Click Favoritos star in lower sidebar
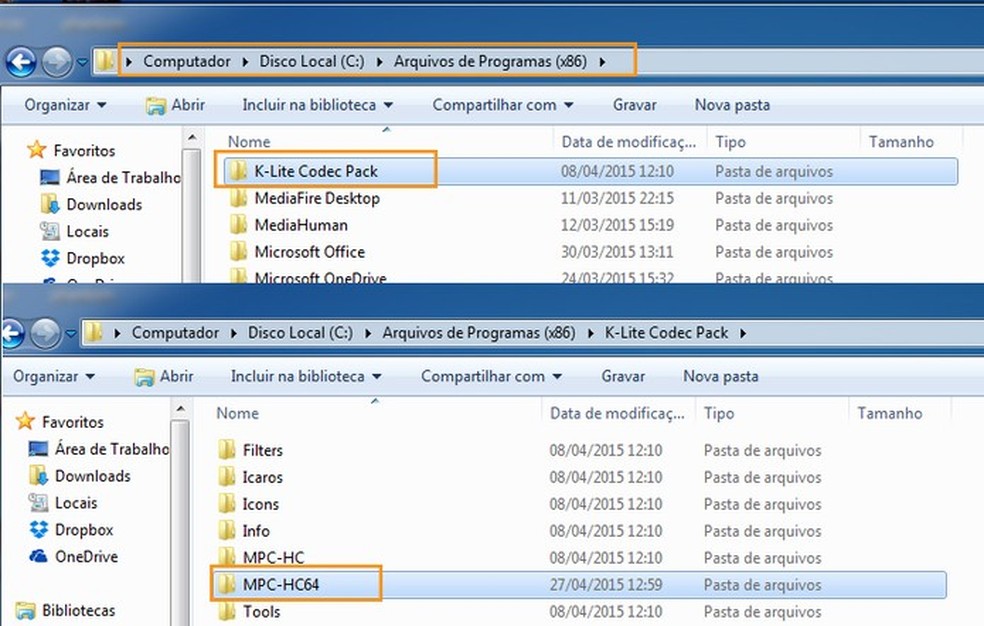984x626 pixels. click(x=25, y=421)
